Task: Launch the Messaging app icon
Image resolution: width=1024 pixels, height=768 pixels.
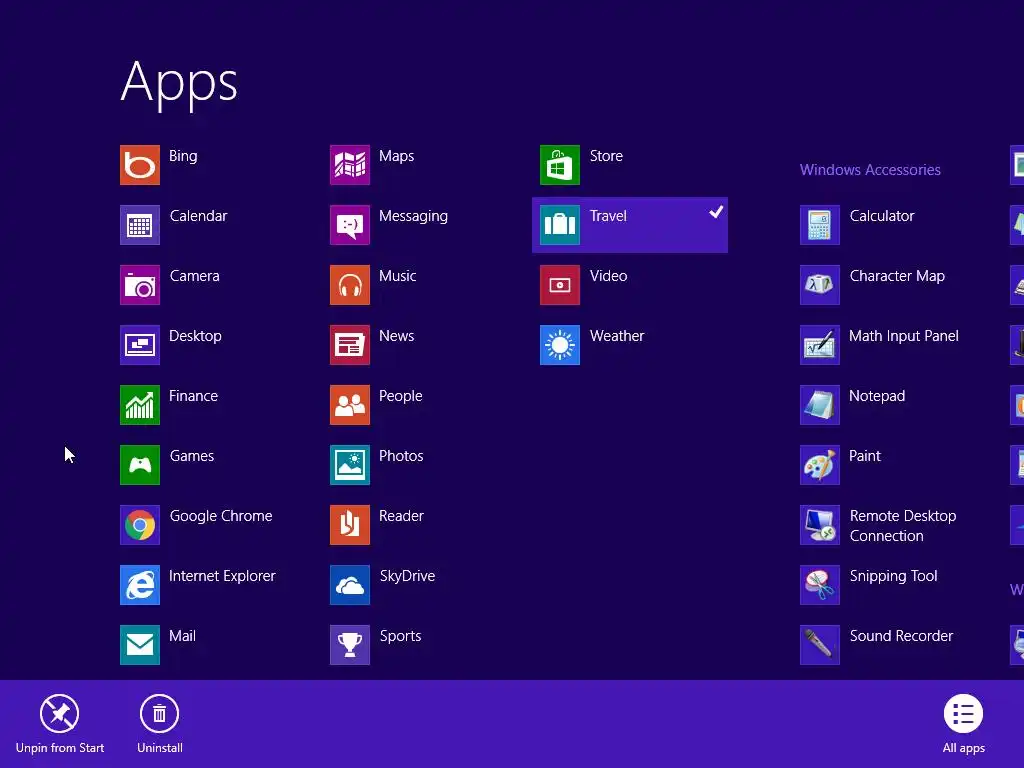Action: point(350,225)
